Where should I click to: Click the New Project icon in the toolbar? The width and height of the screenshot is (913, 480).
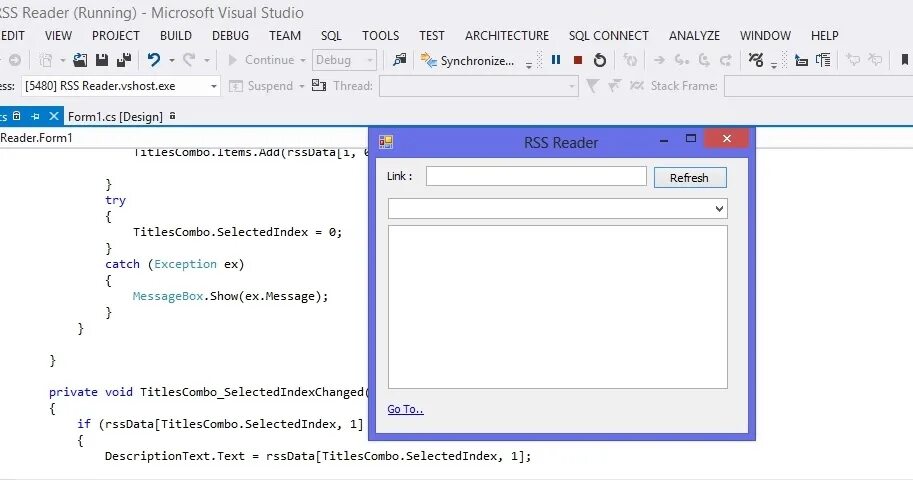(46, 60)
